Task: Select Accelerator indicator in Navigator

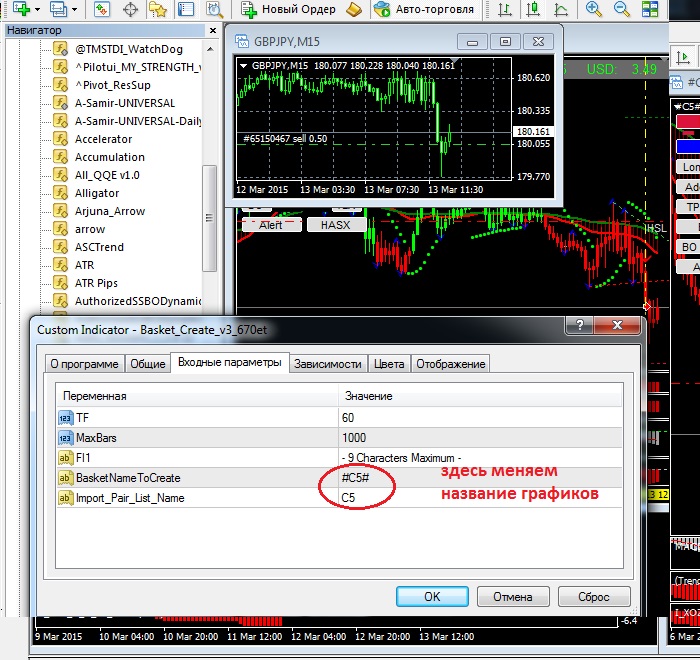Action: click(x=103, y=139)
